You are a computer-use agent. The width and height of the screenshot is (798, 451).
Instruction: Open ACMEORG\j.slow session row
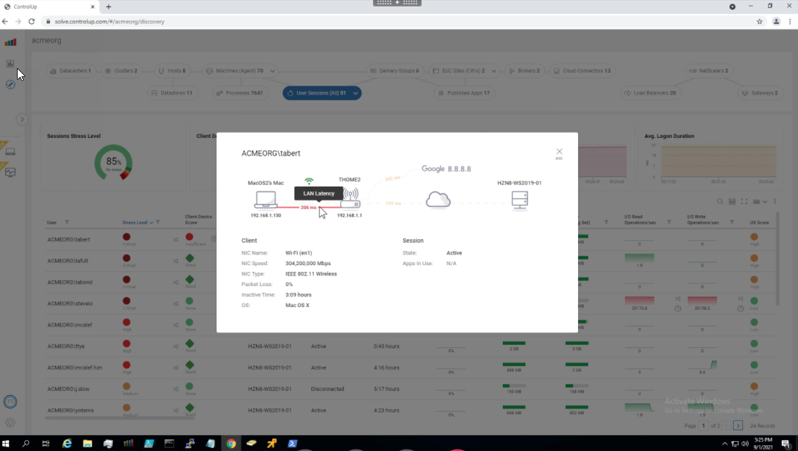[x=68, y=389]
